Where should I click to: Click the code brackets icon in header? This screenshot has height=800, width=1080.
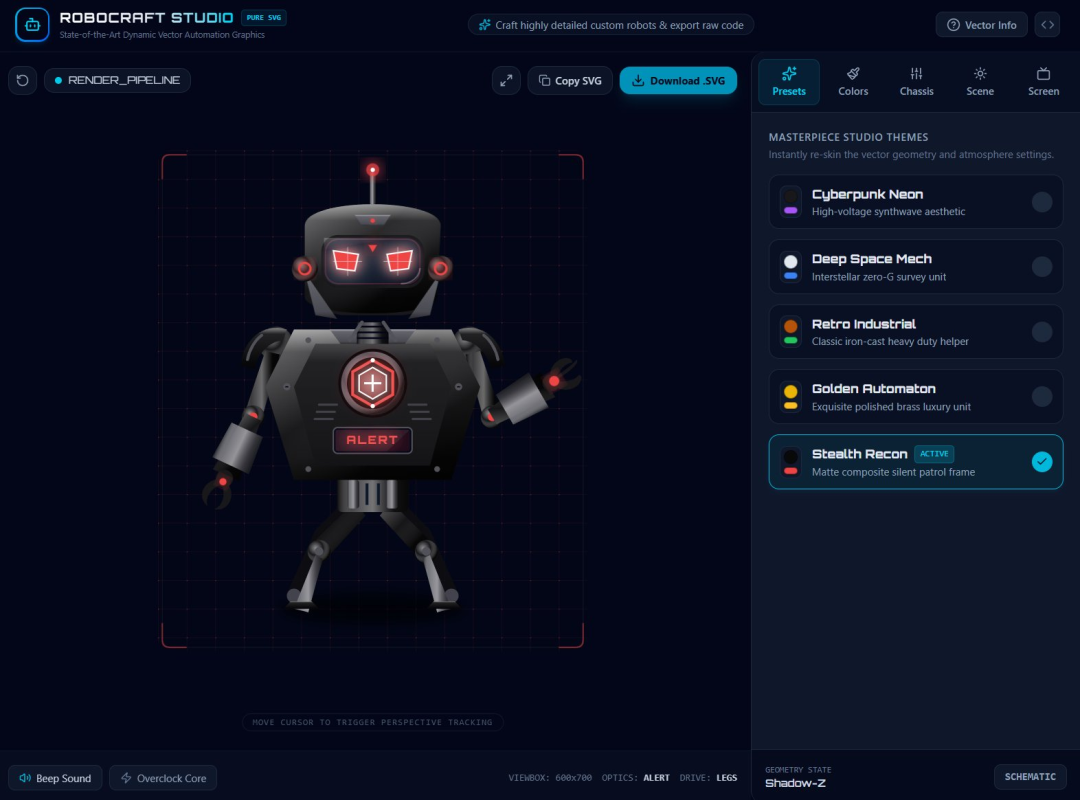tap(1047, 25)
